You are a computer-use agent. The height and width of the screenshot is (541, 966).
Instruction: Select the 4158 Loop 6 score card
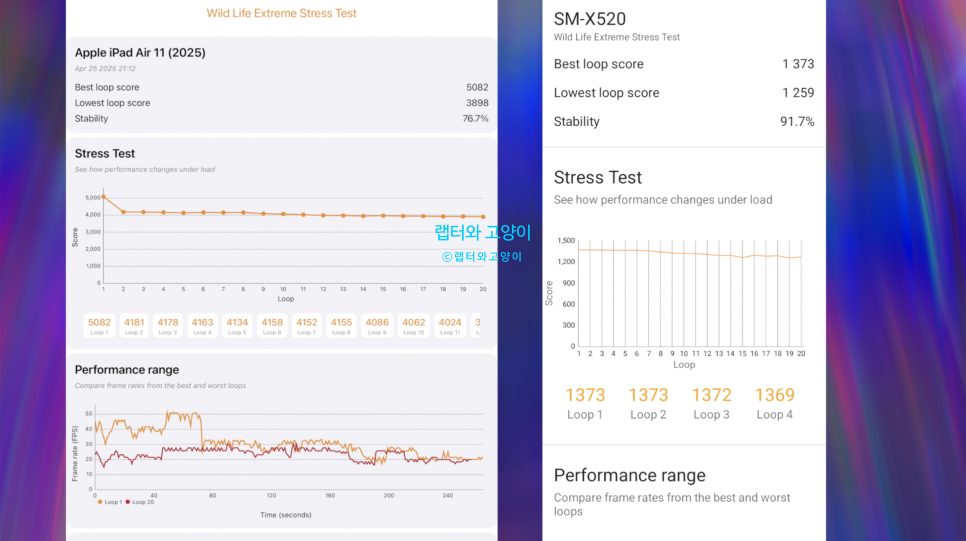[x=272, y=326]
